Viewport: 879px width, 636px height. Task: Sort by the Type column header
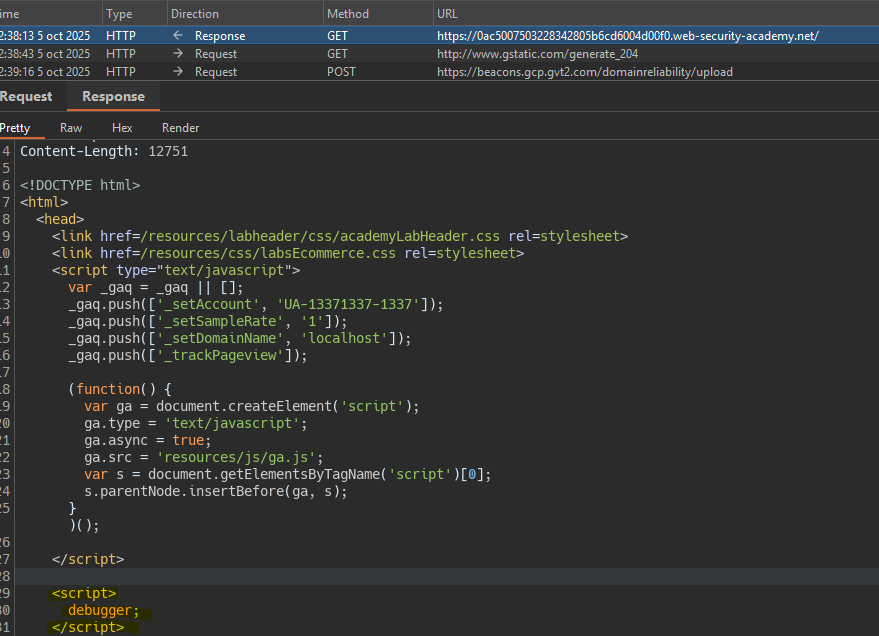119,14
